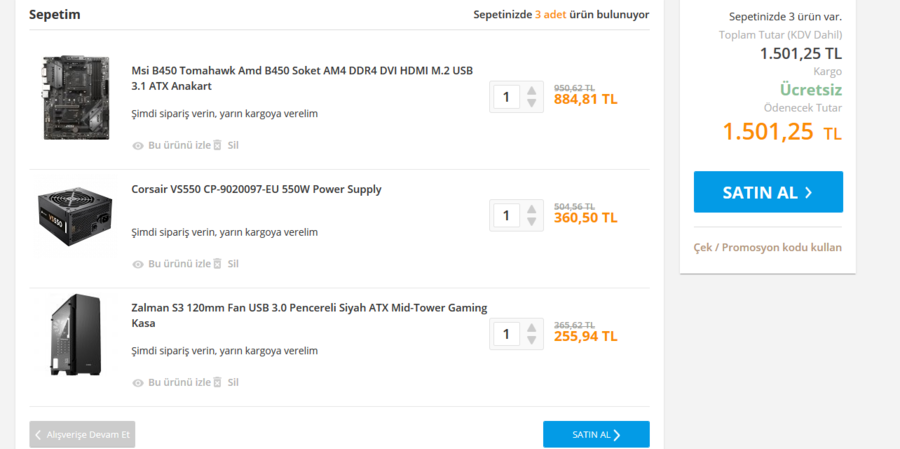Click trash icon to delete Corsair VS550

tap(217, 264)
